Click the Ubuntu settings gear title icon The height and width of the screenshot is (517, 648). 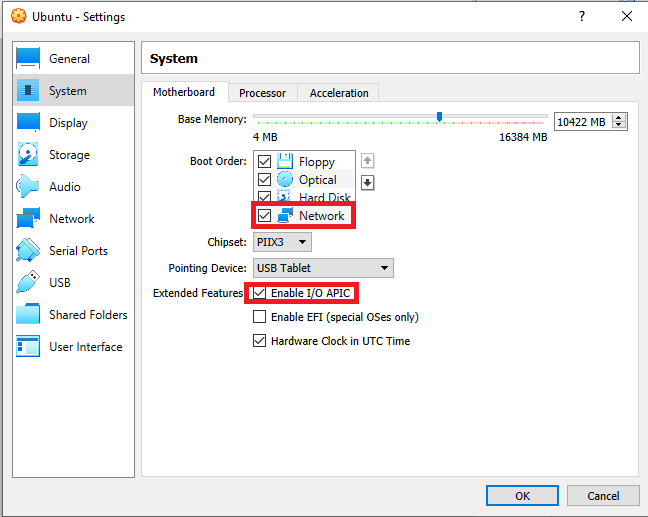tap(18, 17)
